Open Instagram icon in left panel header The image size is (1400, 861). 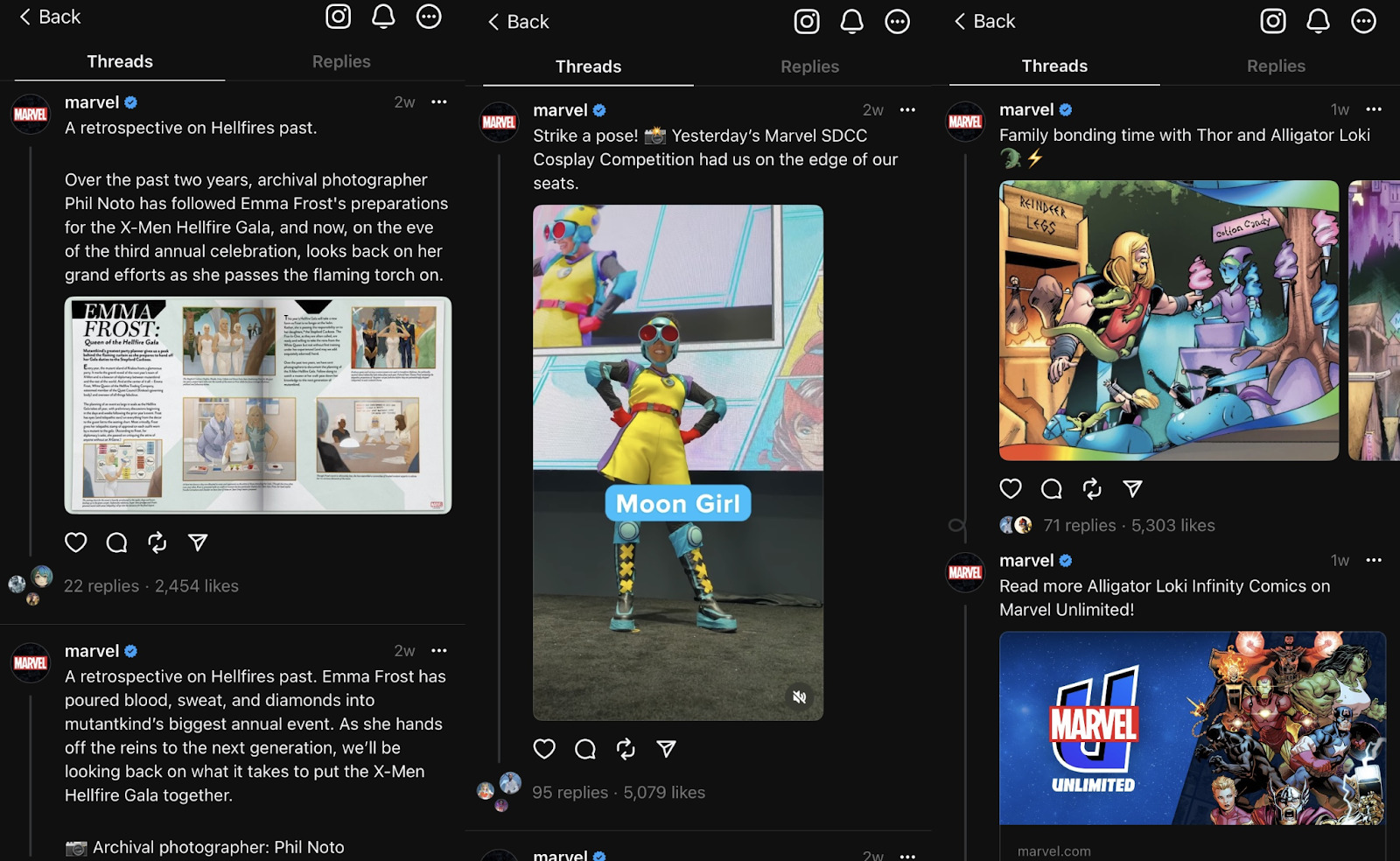click(x=339, y=17)
